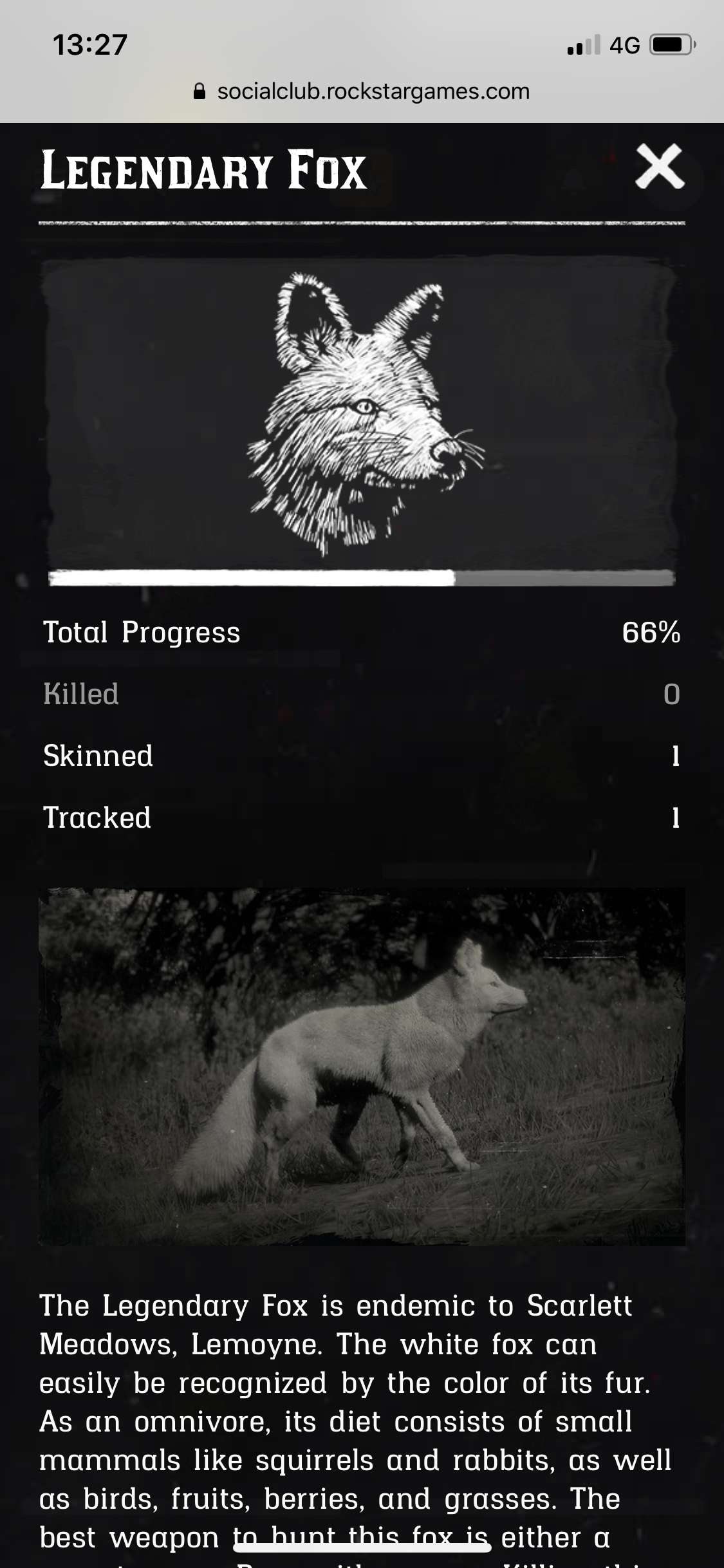Close the Legendary Fox details panel
The image size is (724, 1568).
660,167
